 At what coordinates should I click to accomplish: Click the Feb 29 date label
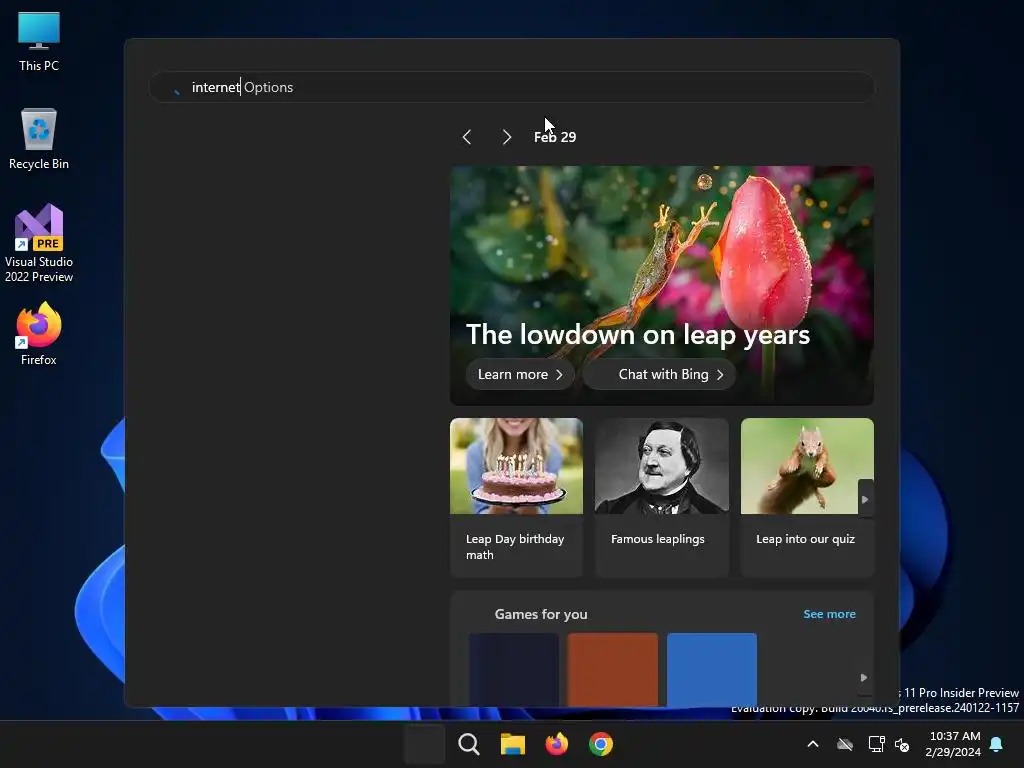555,137
